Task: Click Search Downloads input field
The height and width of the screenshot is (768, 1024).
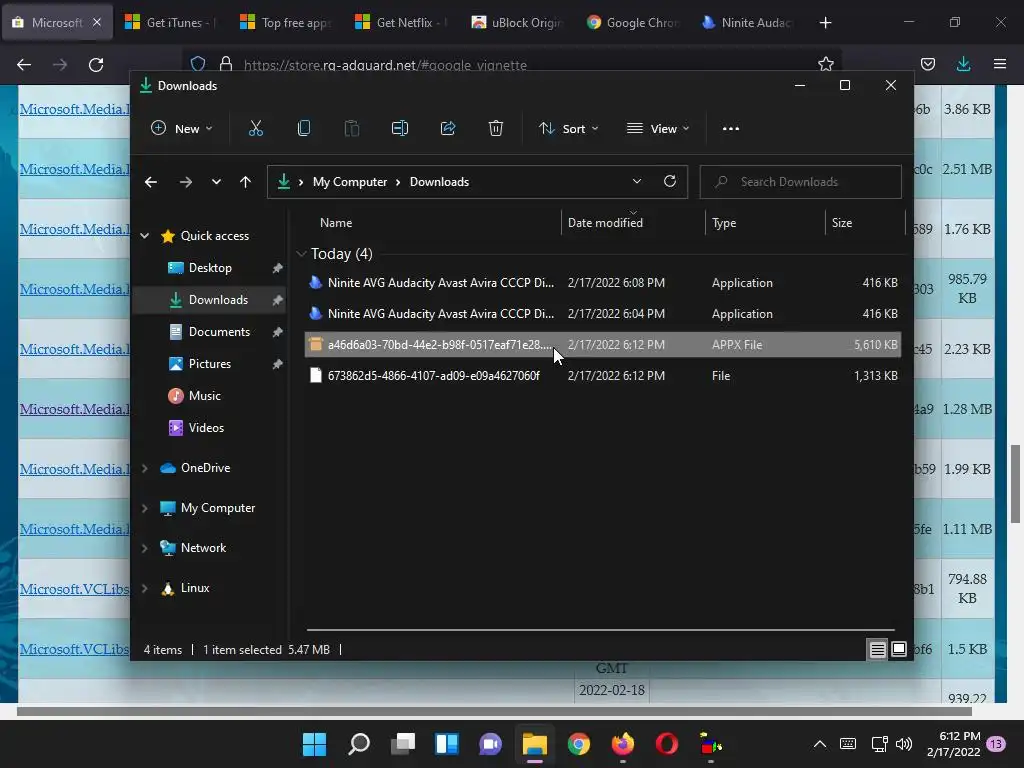Action: tap(801, 182)
